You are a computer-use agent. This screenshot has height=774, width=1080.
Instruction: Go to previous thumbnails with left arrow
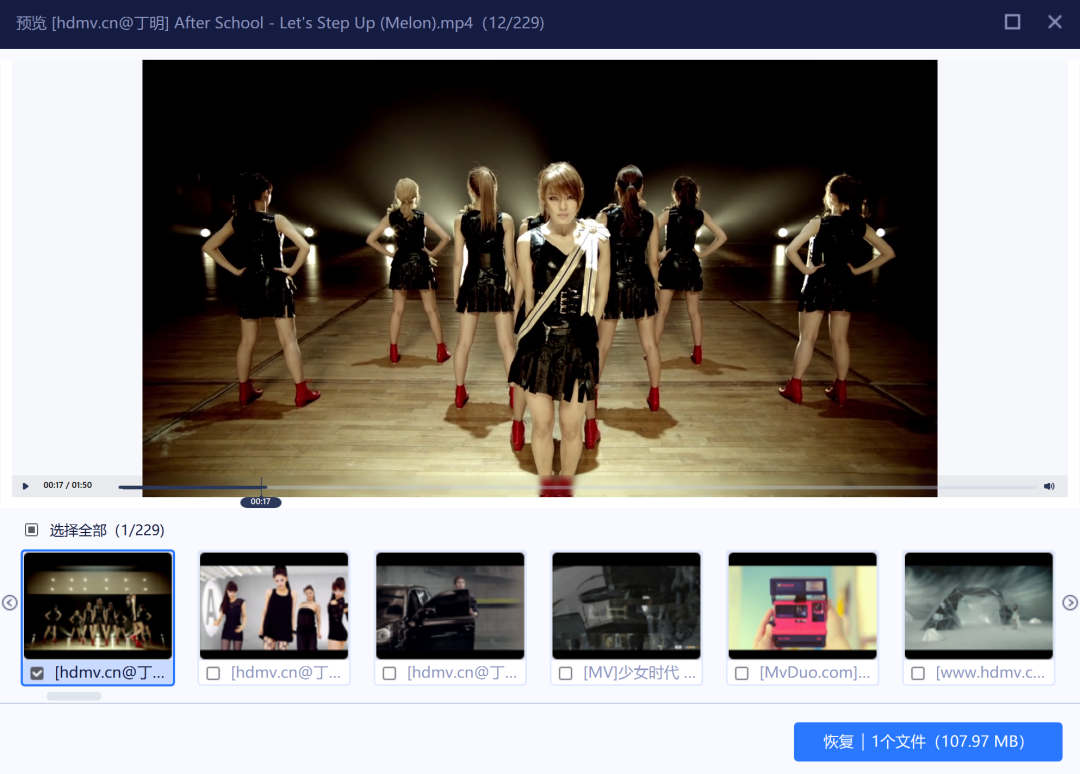(10, 603)
